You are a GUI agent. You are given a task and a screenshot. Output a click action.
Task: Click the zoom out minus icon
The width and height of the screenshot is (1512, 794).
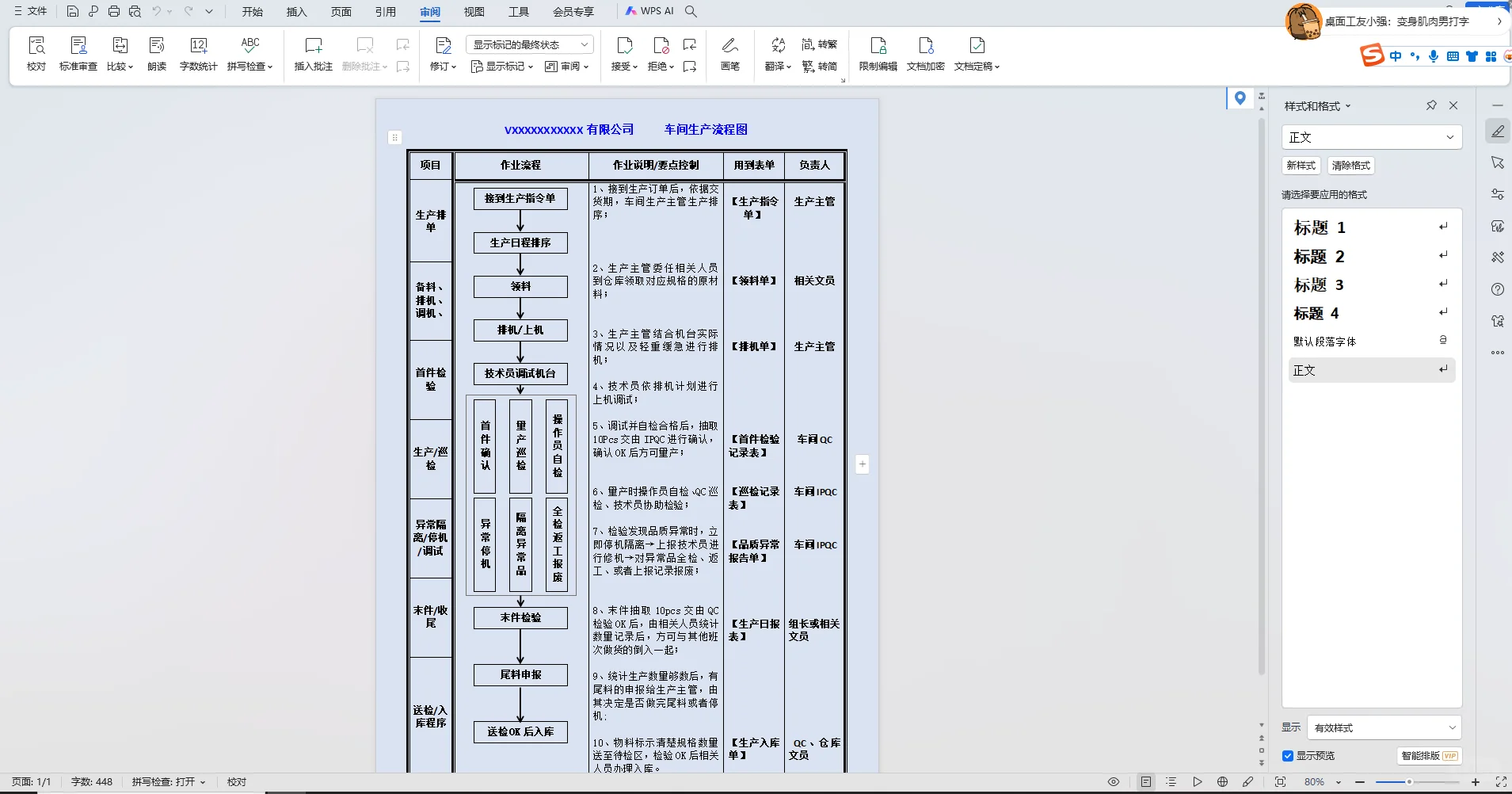(1360, 782)
